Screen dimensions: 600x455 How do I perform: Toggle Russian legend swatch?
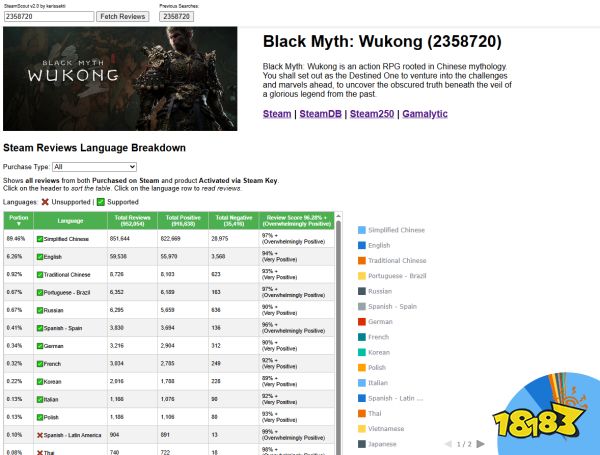(x=362, y=291)
